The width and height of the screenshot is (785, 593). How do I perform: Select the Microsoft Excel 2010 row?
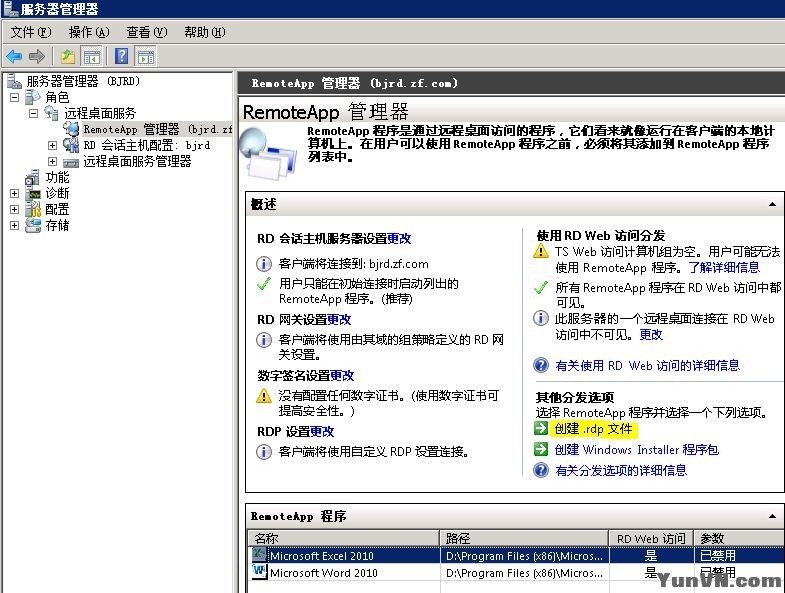coord(516,555)
